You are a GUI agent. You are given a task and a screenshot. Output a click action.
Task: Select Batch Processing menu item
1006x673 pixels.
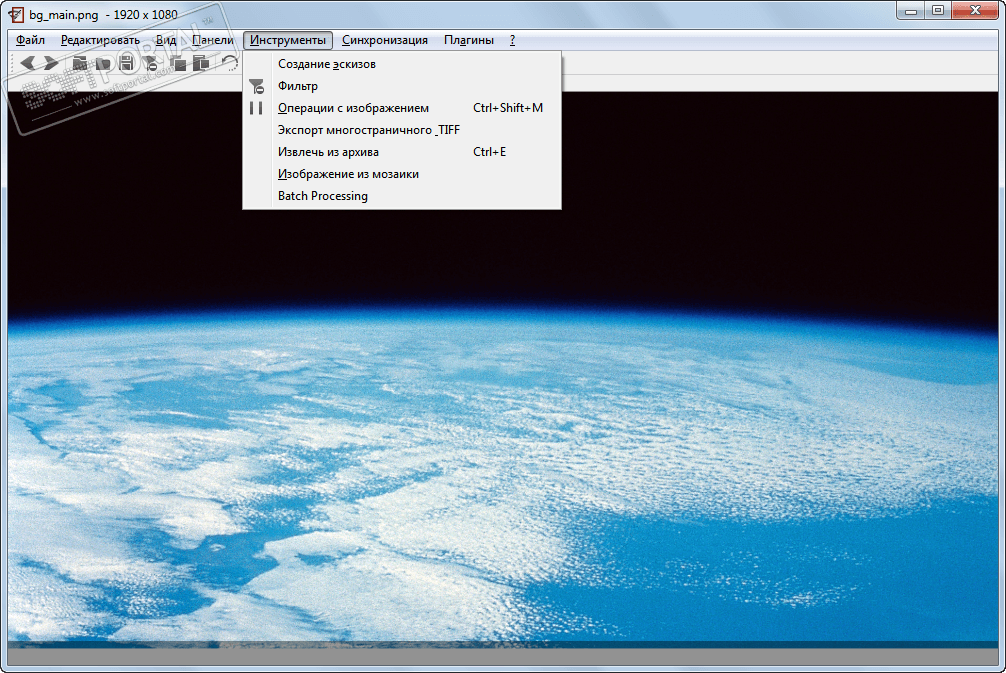coord(322,196)
